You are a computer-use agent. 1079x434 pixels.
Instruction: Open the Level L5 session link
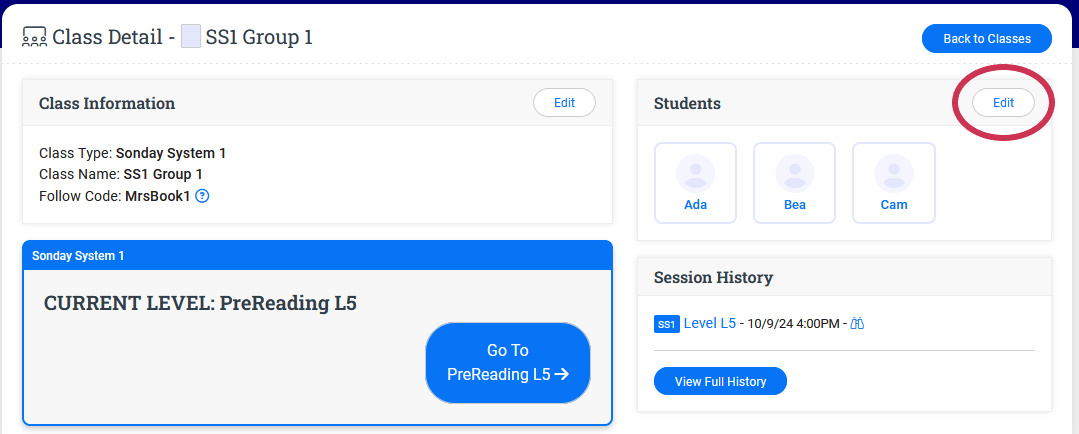click(710, 323)
